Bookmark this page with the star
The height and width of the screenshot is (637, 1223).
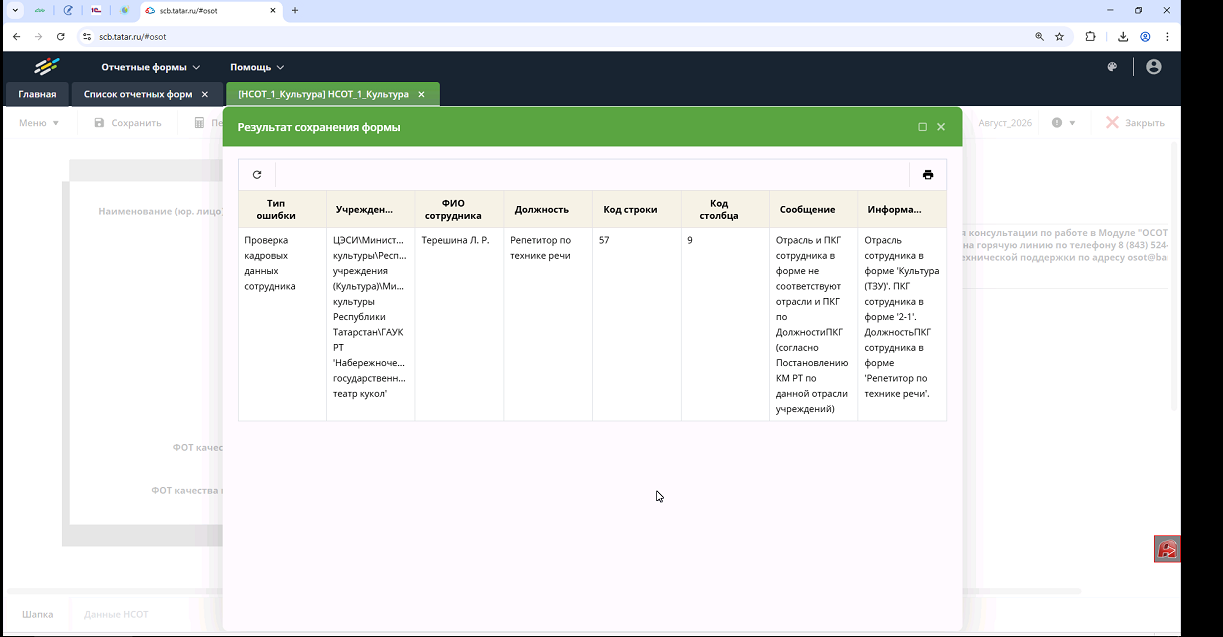point(1059,36)
